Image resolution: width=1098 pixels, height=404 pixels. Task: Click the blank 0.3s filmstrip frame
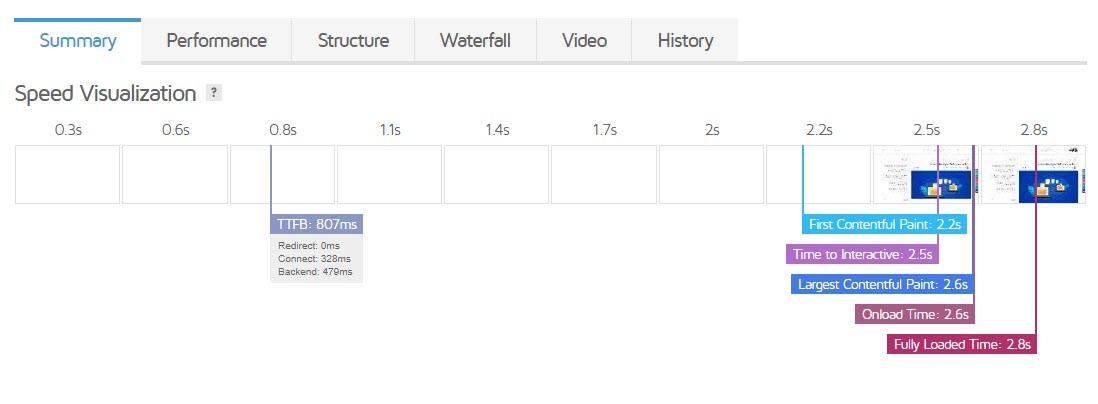click(x=67, y=175)
